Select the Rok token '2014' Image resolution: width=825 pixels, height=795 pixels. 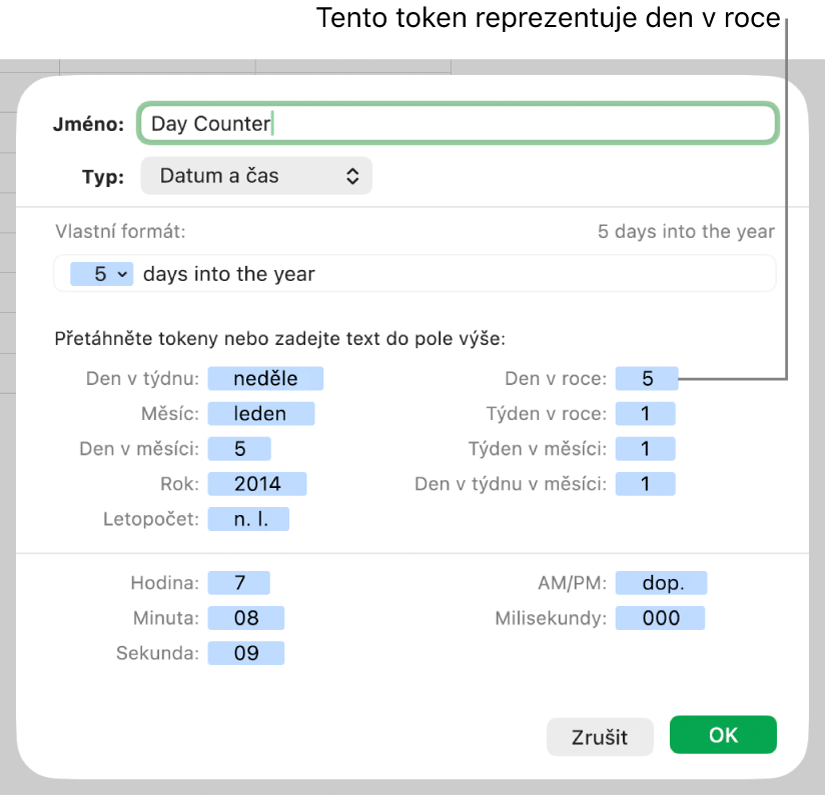257,484
